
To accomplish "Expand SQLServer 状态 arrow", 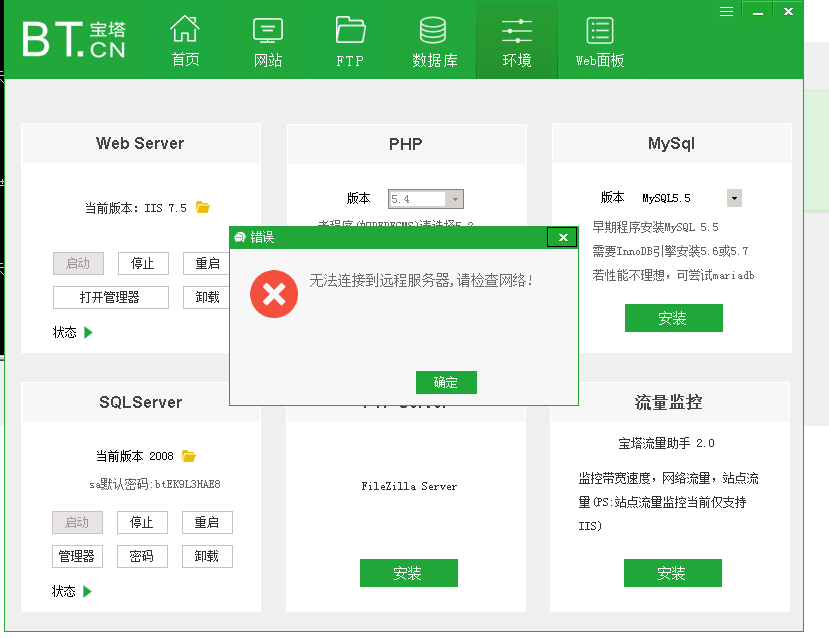I will 87,591.
